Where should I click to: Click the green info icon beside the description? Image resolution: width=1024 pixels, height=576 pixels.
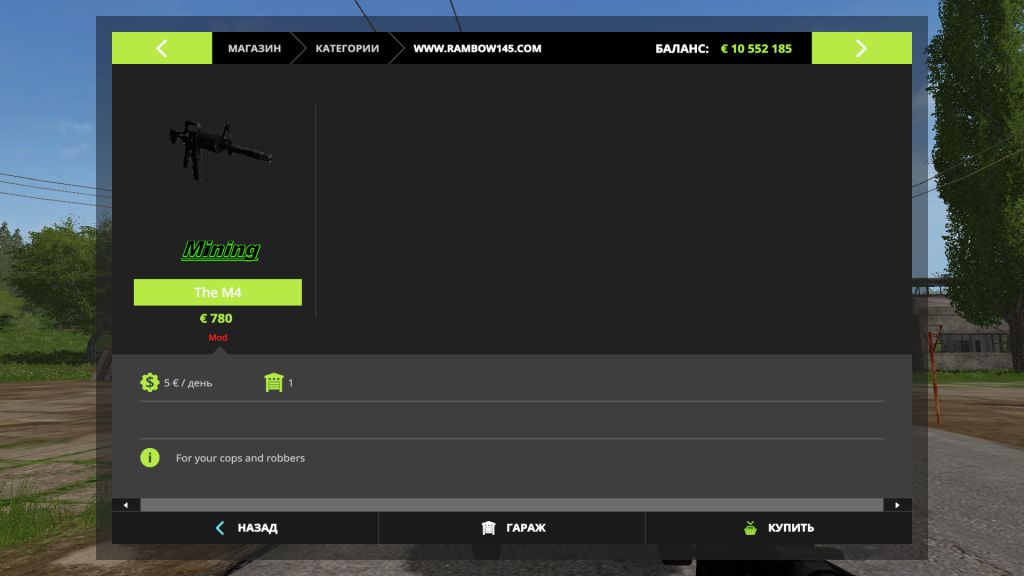coord(150,458)
